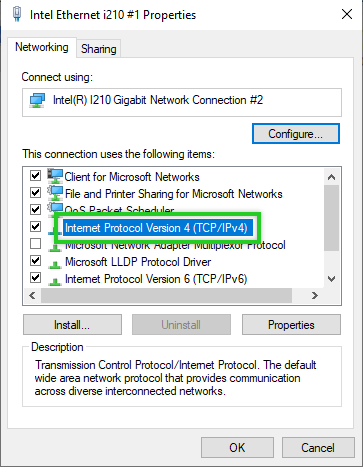Uncheck Client for Microsoft Networks checkbox
The image size is (363, 467).
[35, 175]
